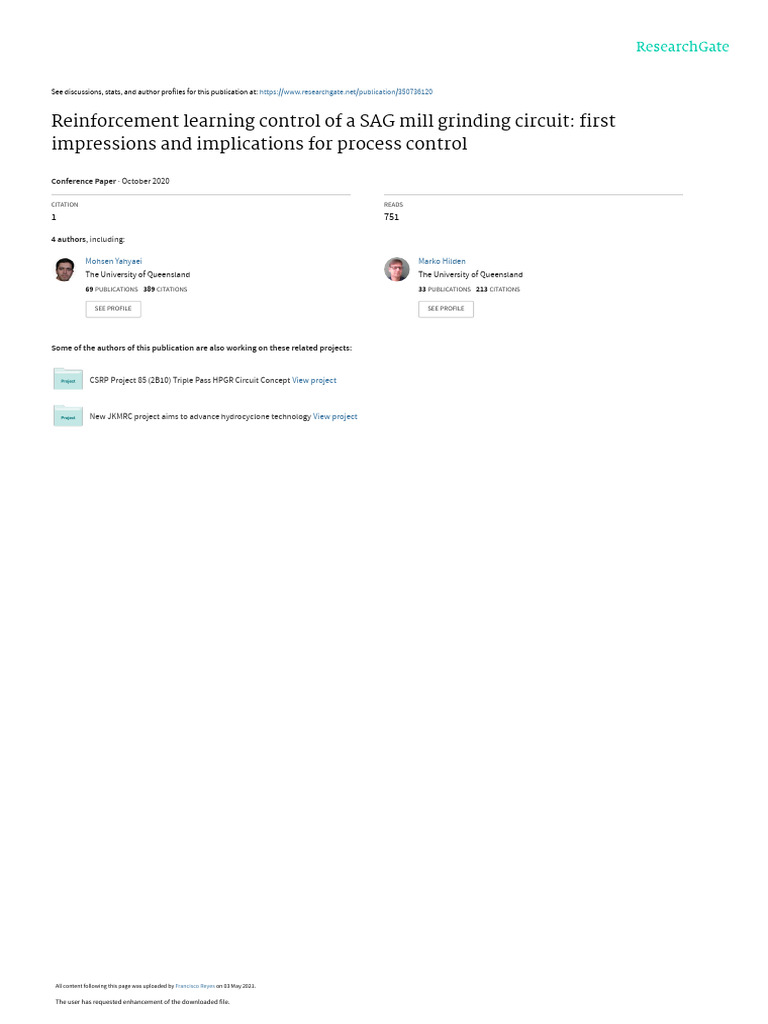Click the 69 publications count for Mohsen
This screenshot has height=1024, width=768.
112,289
